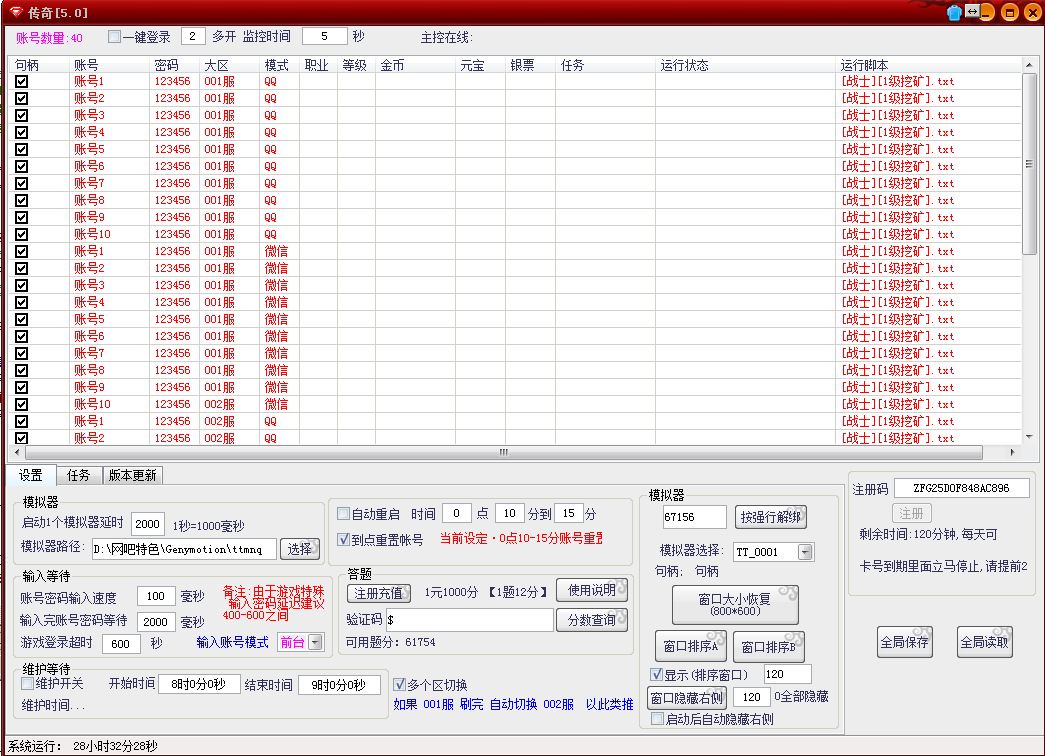Image resolution: width=1045 pixels, height=756 pixels.
Task: Switch to the 任务 tab
Action: 79,476
